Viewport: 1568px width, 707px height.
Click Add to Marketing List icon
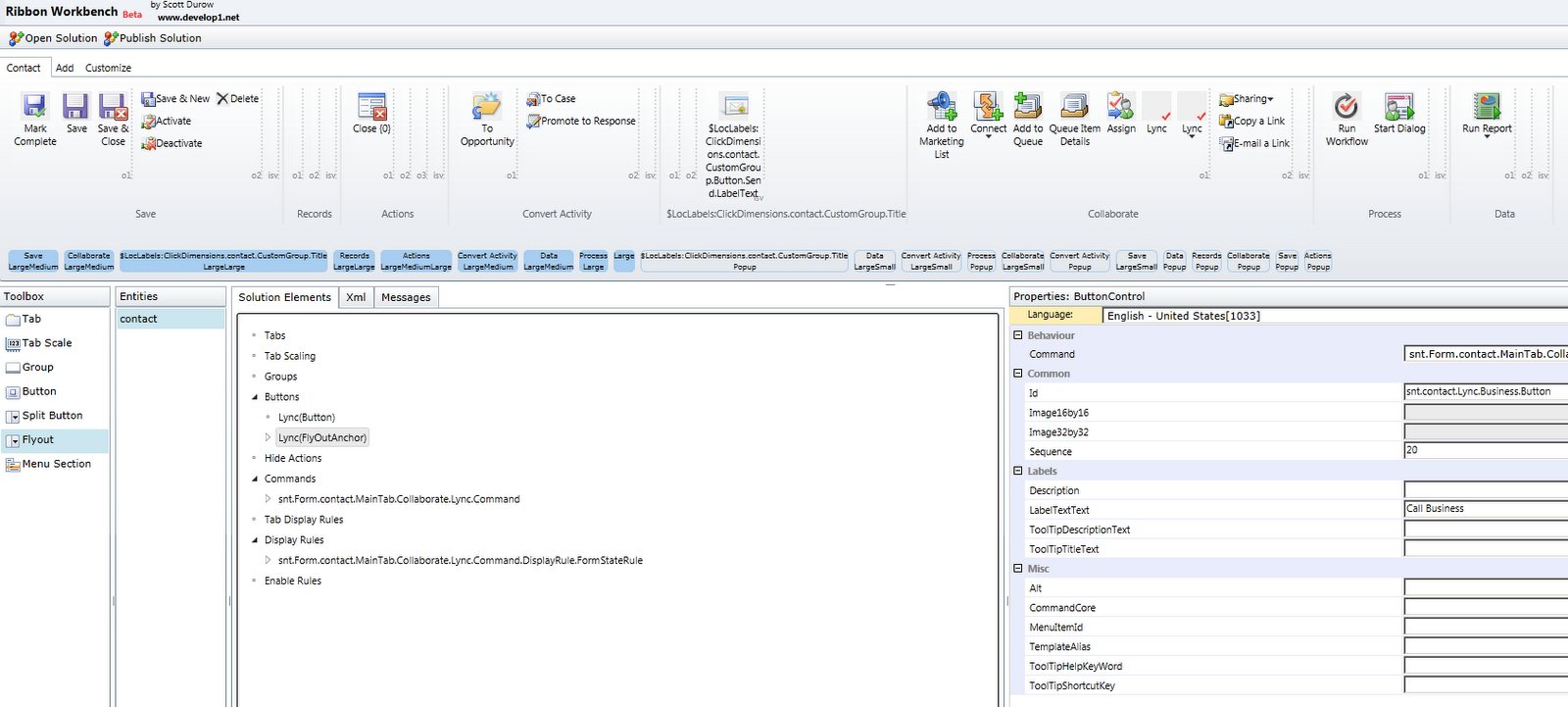pos(942,106)
